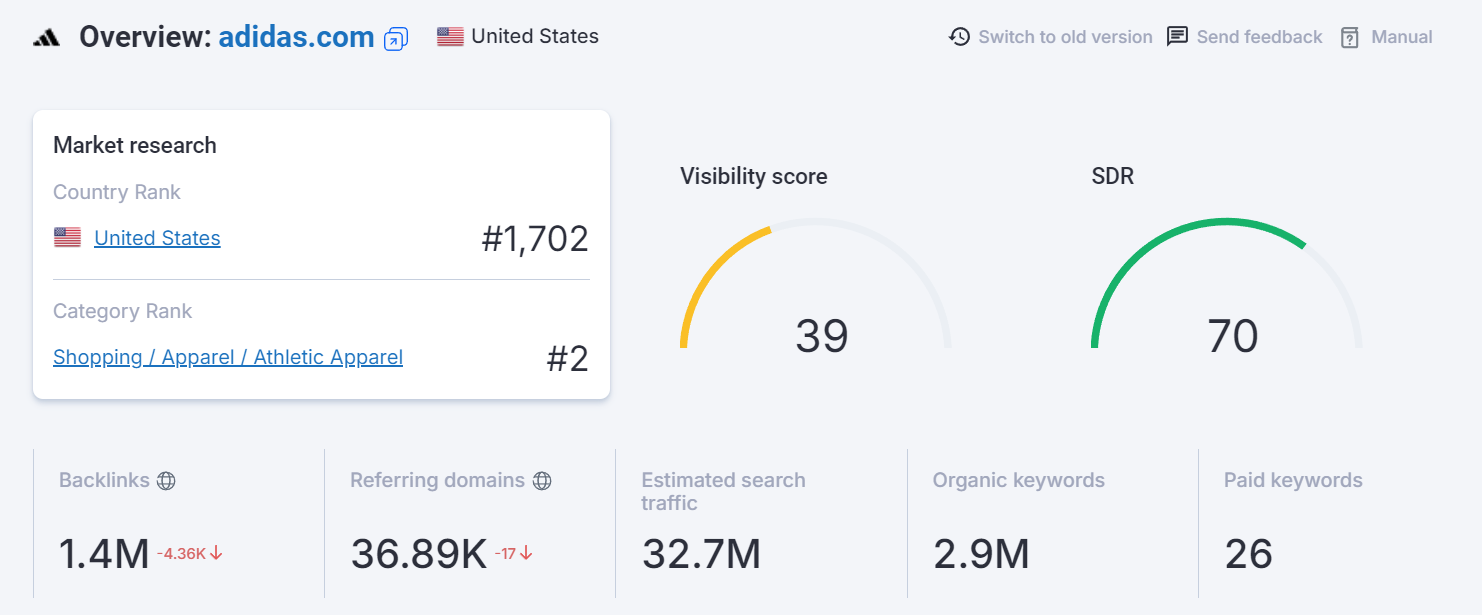Click the globe icon next to Referring domains

[542, 480]
